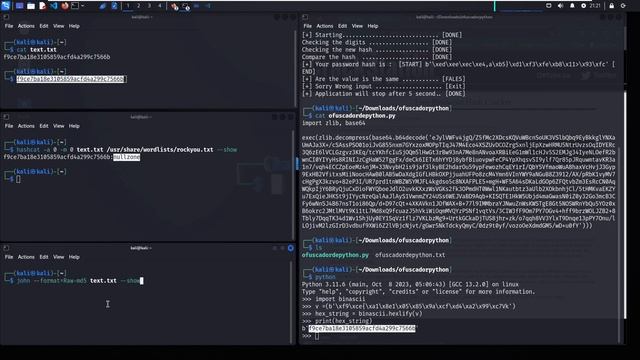Click 'ofuscadordepython.txt' in the ls output
The height and width of the screenshot is (360, 640).
coord(410,255)
